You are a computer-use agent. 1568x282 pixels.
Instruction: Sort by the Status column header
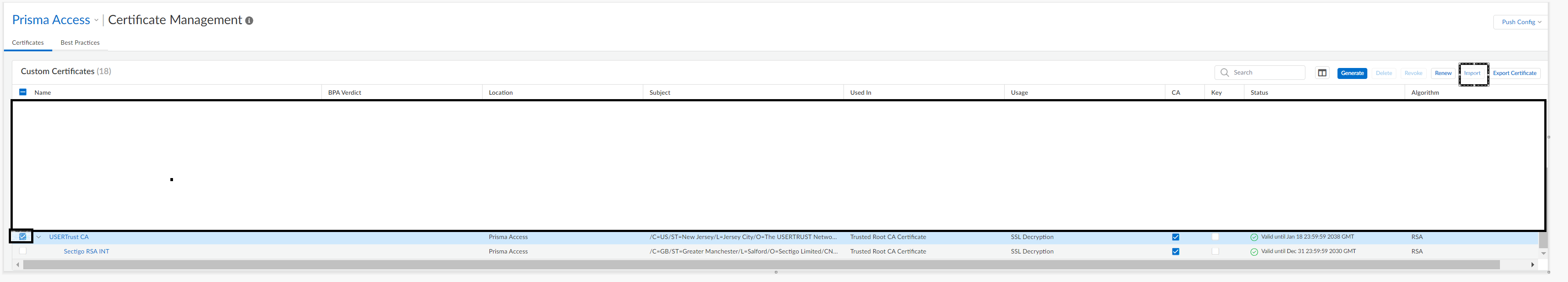tap(1259, 93)
